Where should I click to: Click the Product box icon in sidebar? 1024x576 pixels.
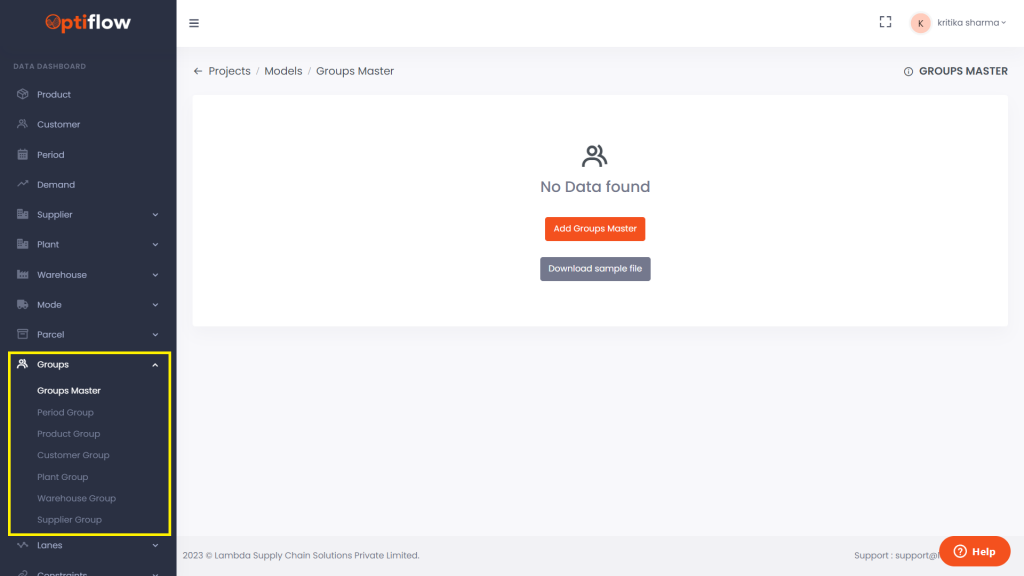22,94
